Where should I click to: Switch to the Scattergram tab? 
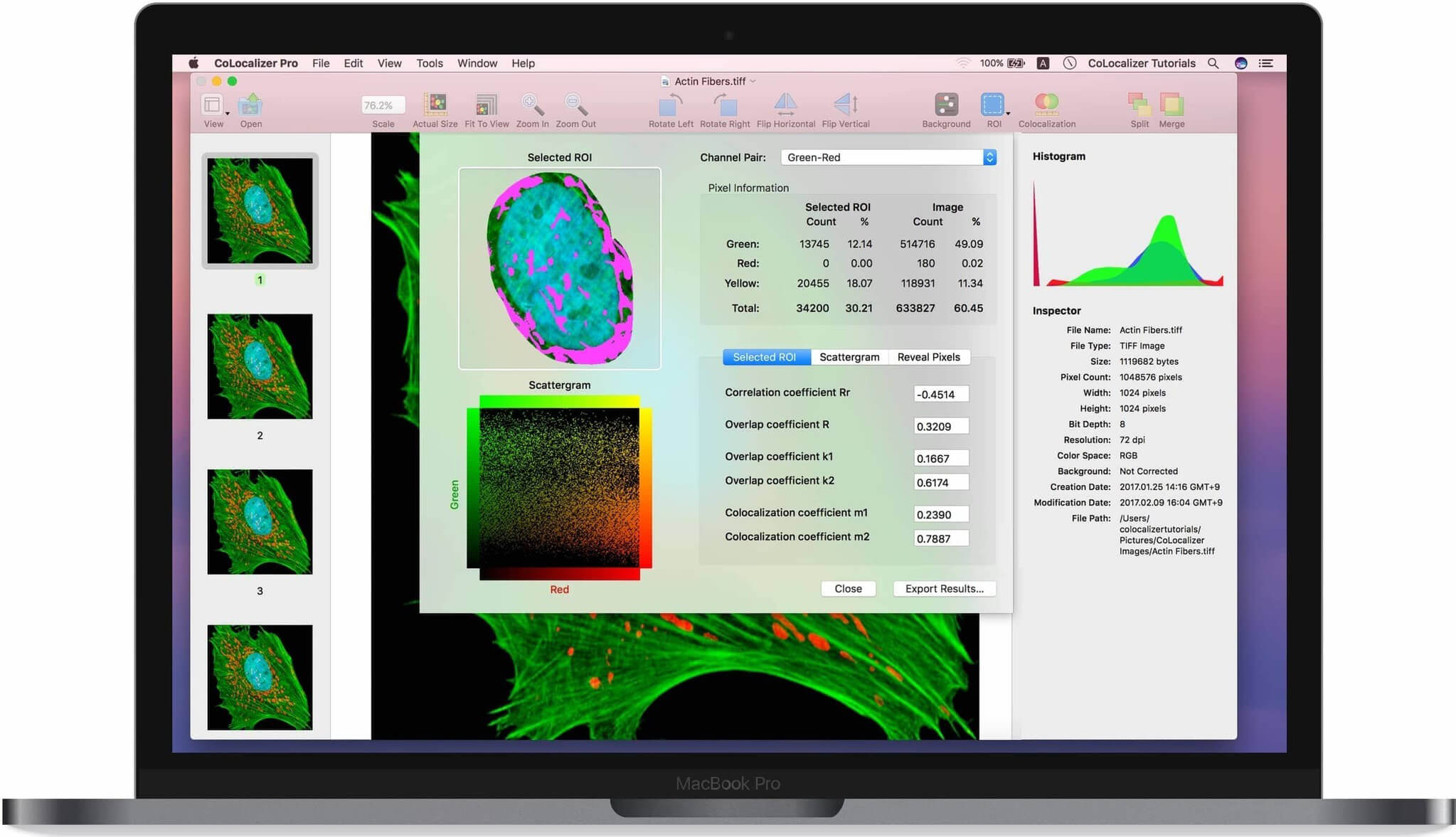849,357
